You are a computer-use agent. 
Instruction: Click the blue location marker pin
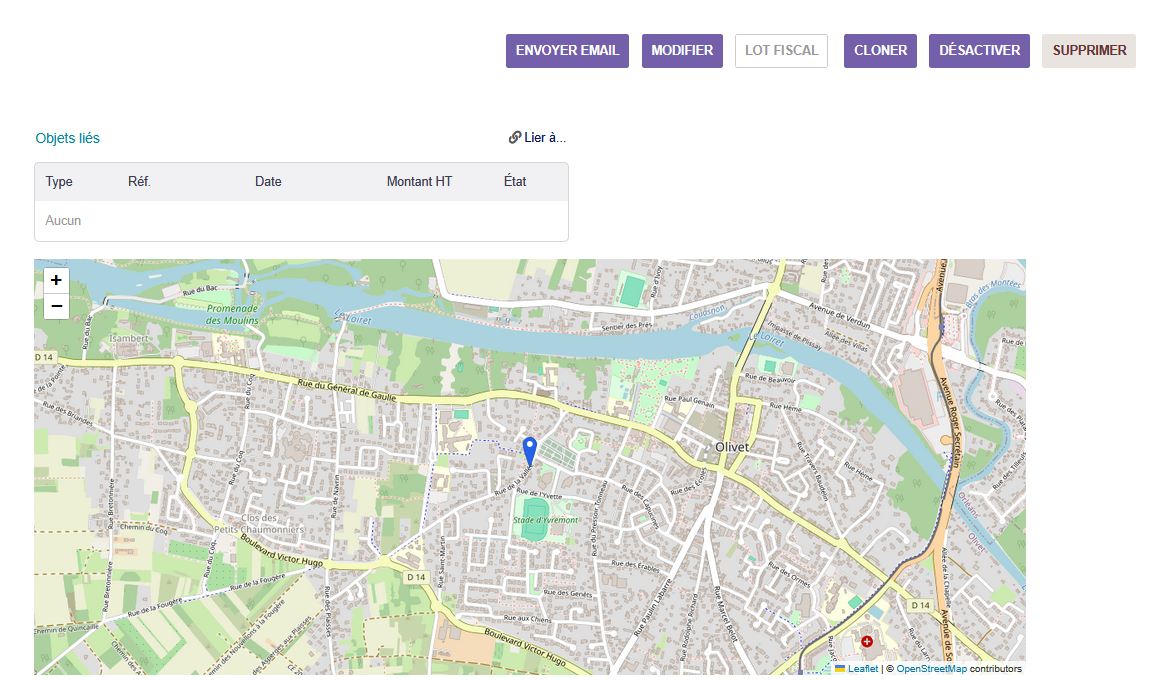tap(530, 450)
